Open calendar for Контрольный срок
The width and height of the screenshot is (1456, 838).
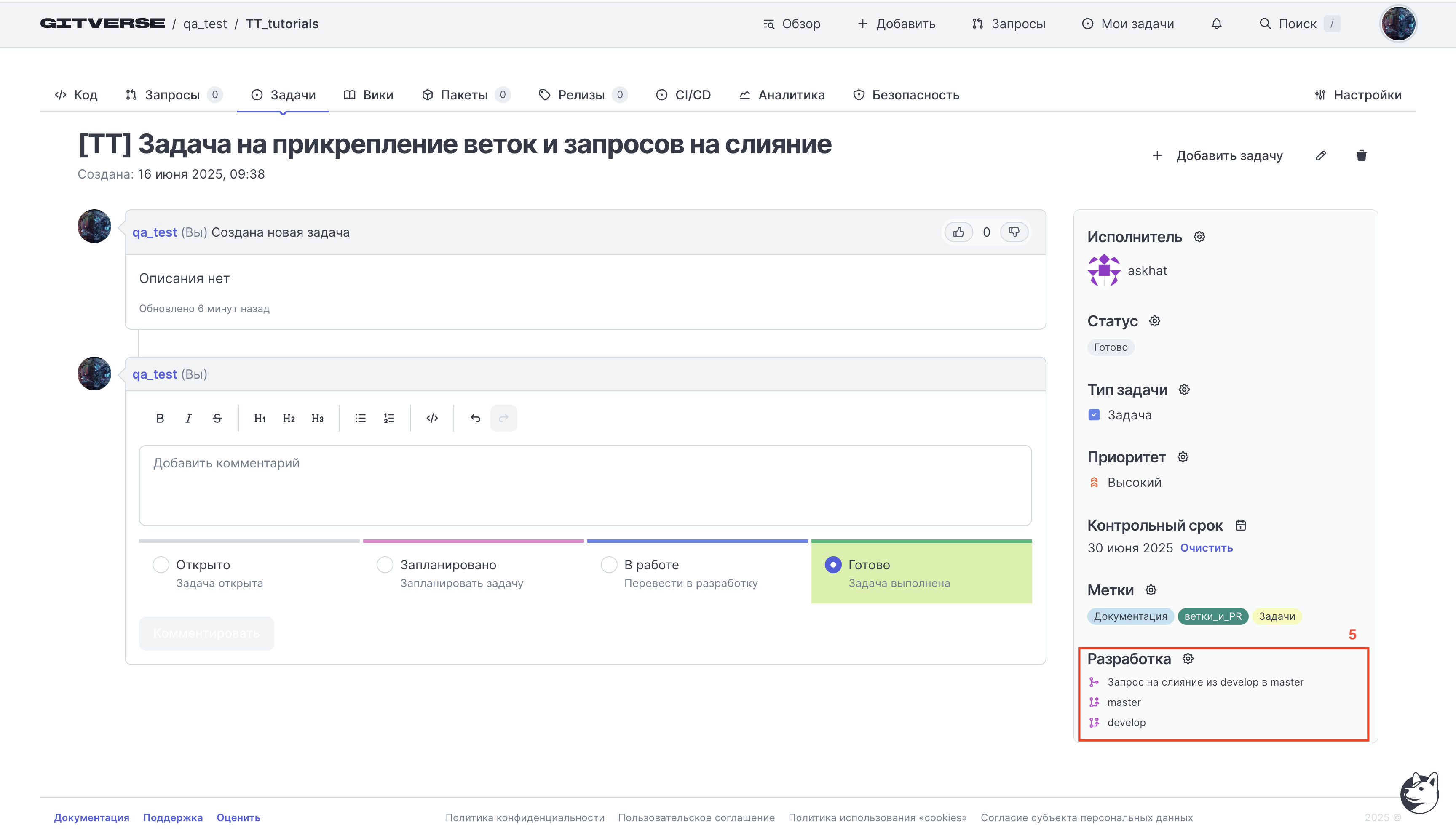pos(1241,526)
